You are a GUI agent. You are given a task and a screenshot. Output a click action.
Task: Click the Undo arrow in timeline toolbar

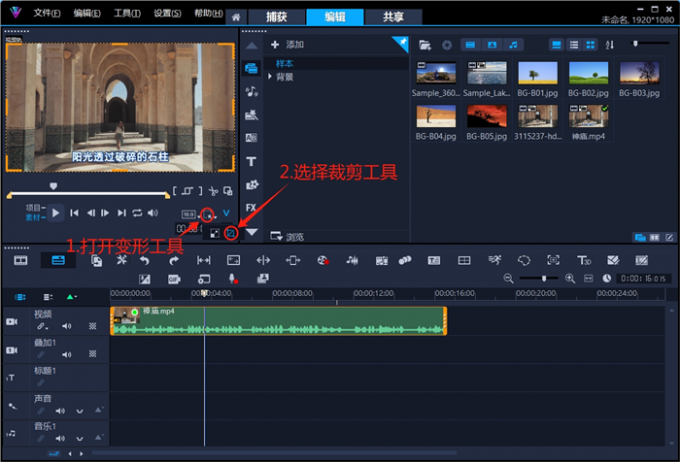coord(145,260)
